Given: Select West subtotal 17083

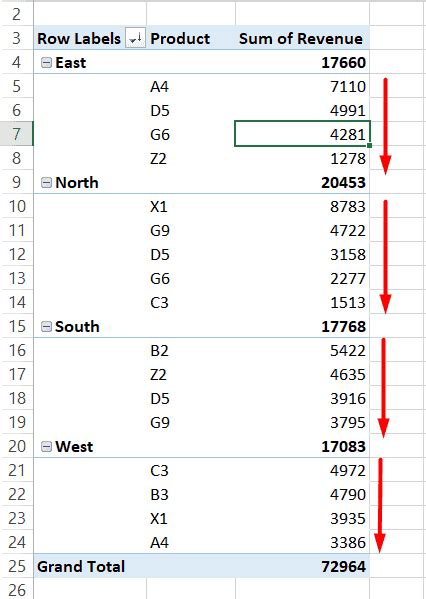Looking at the screenshot, I should (x=302, y=446).
